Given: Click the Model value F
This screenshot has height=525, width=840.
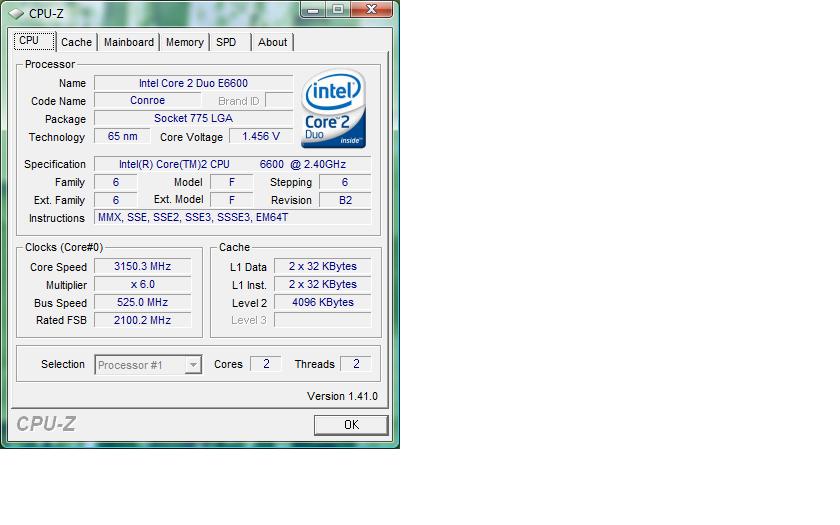Looking at the screenshot, I should [x=231, y=182].
